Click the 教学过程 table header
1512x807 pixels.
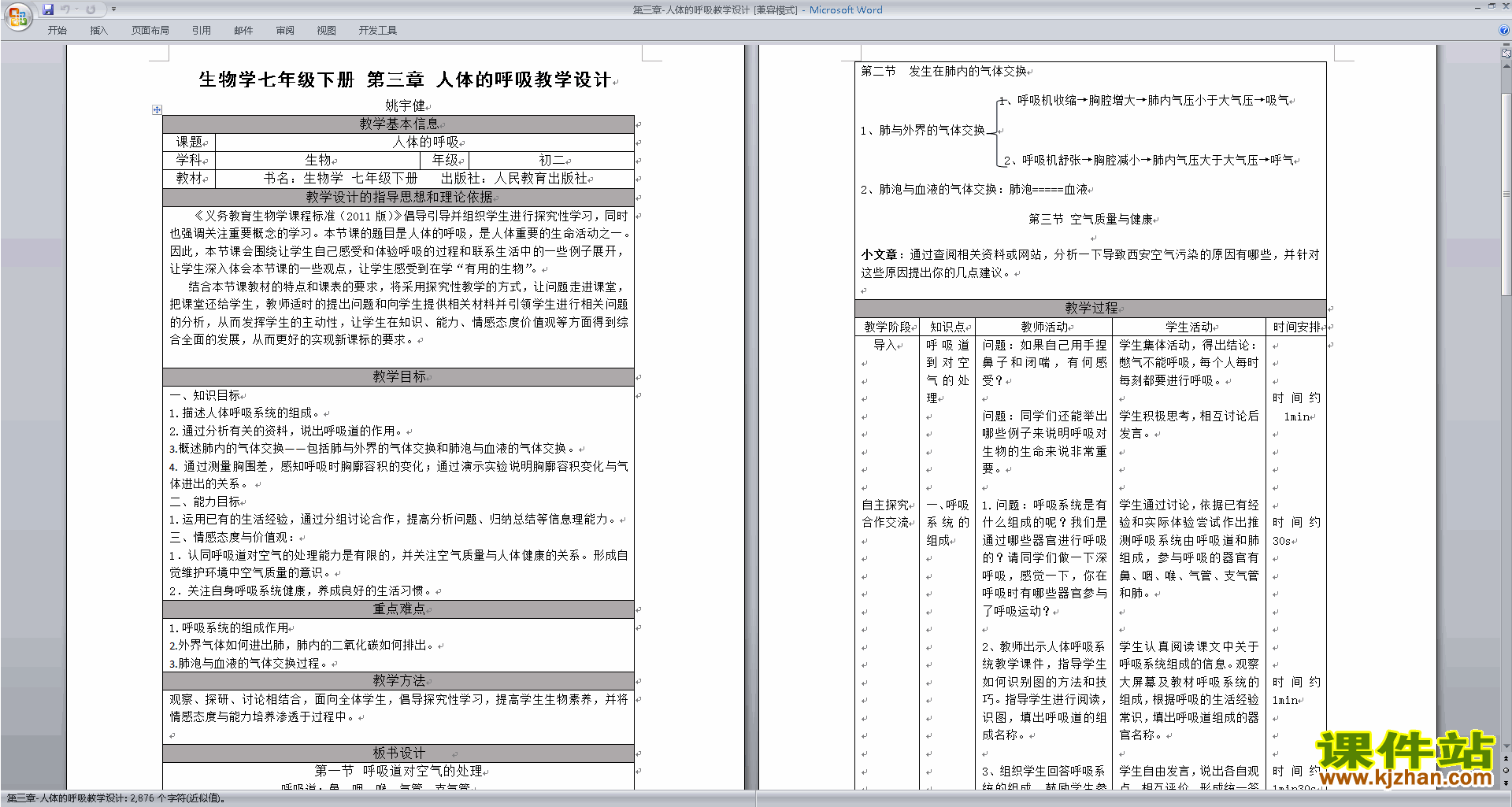pyautogui.click(x=1091, y=309)
